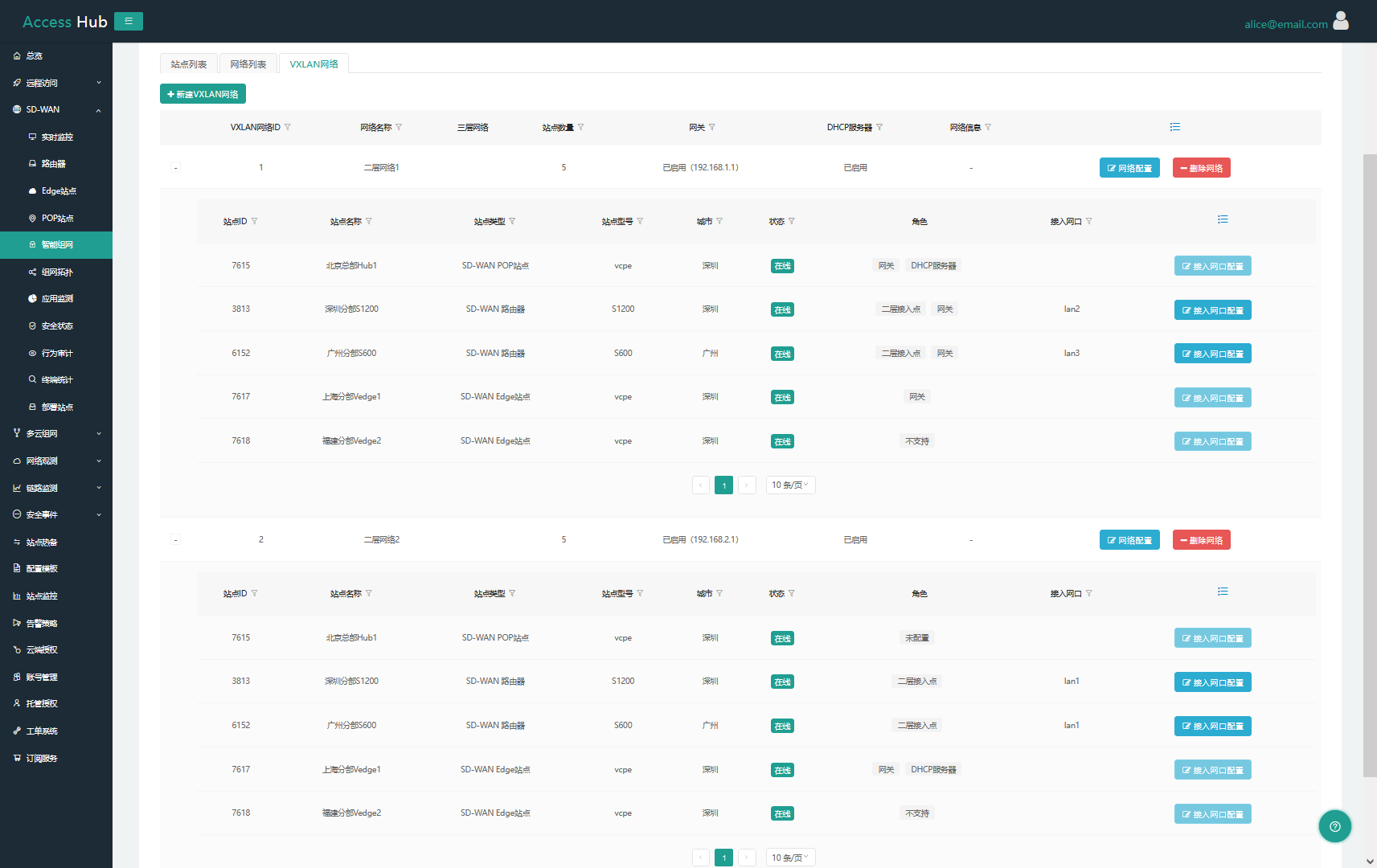
Task: Click the sidebar collapse hamburger button
Action: [x=129, y=22]
